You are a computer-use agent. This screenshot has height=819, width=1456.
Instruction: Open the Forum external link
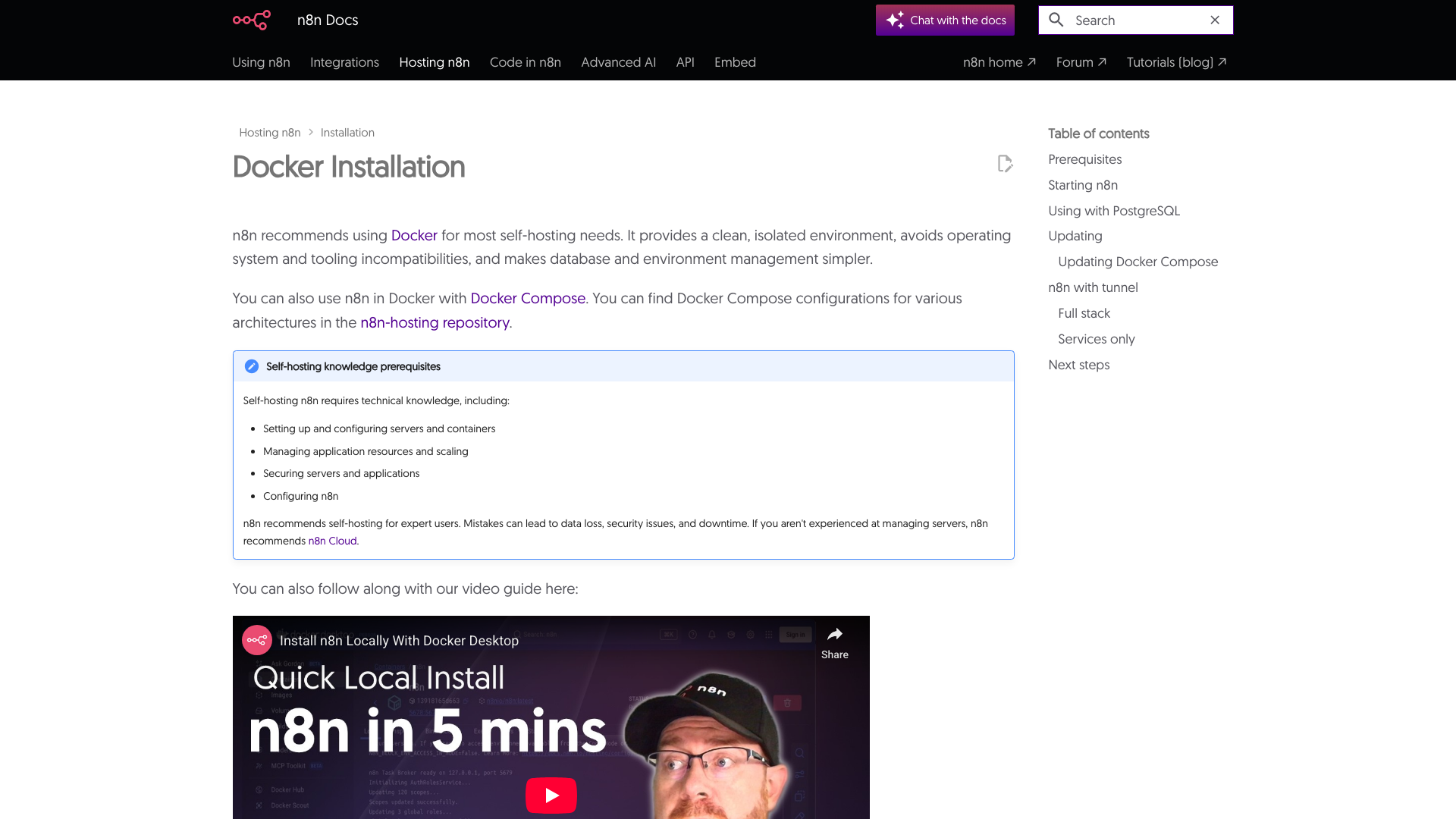click(1081, 62)
